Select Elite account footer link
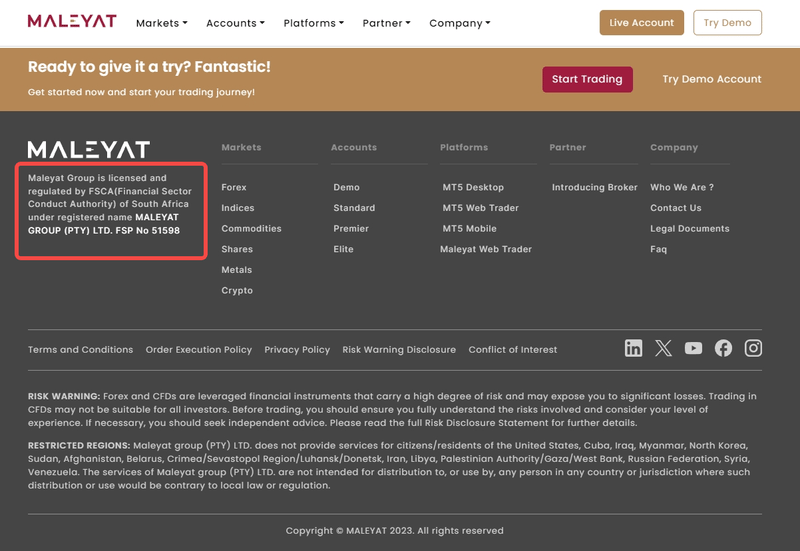Screen dimensions: 800x551 coord(343,249)
